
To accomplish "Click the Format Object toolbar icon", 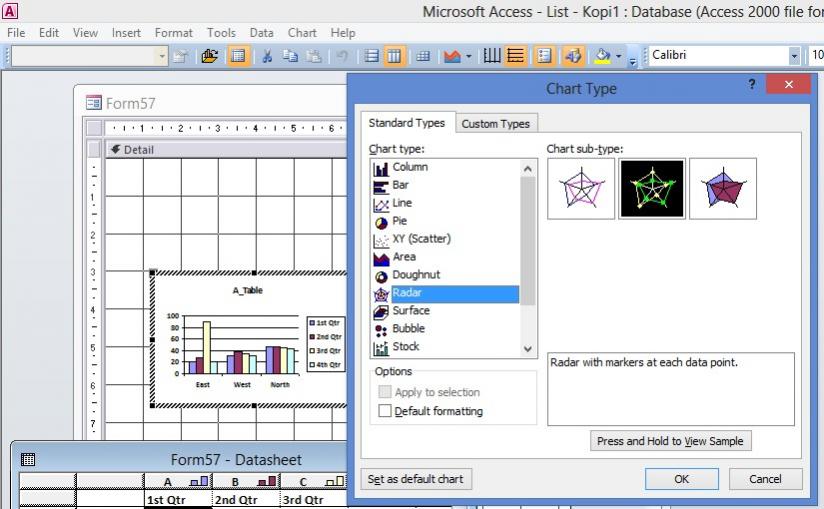I will [180, 55].
